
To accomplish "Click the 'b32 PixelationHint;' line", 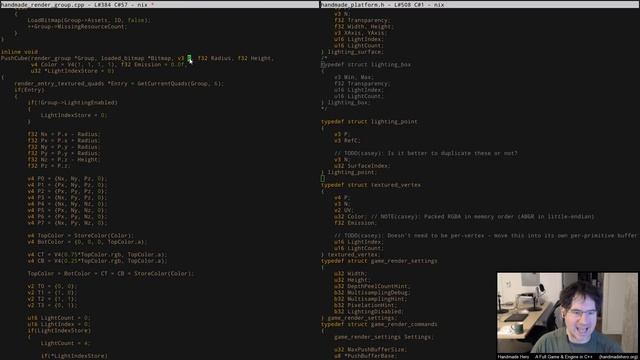I will click(x=366, y=305).
